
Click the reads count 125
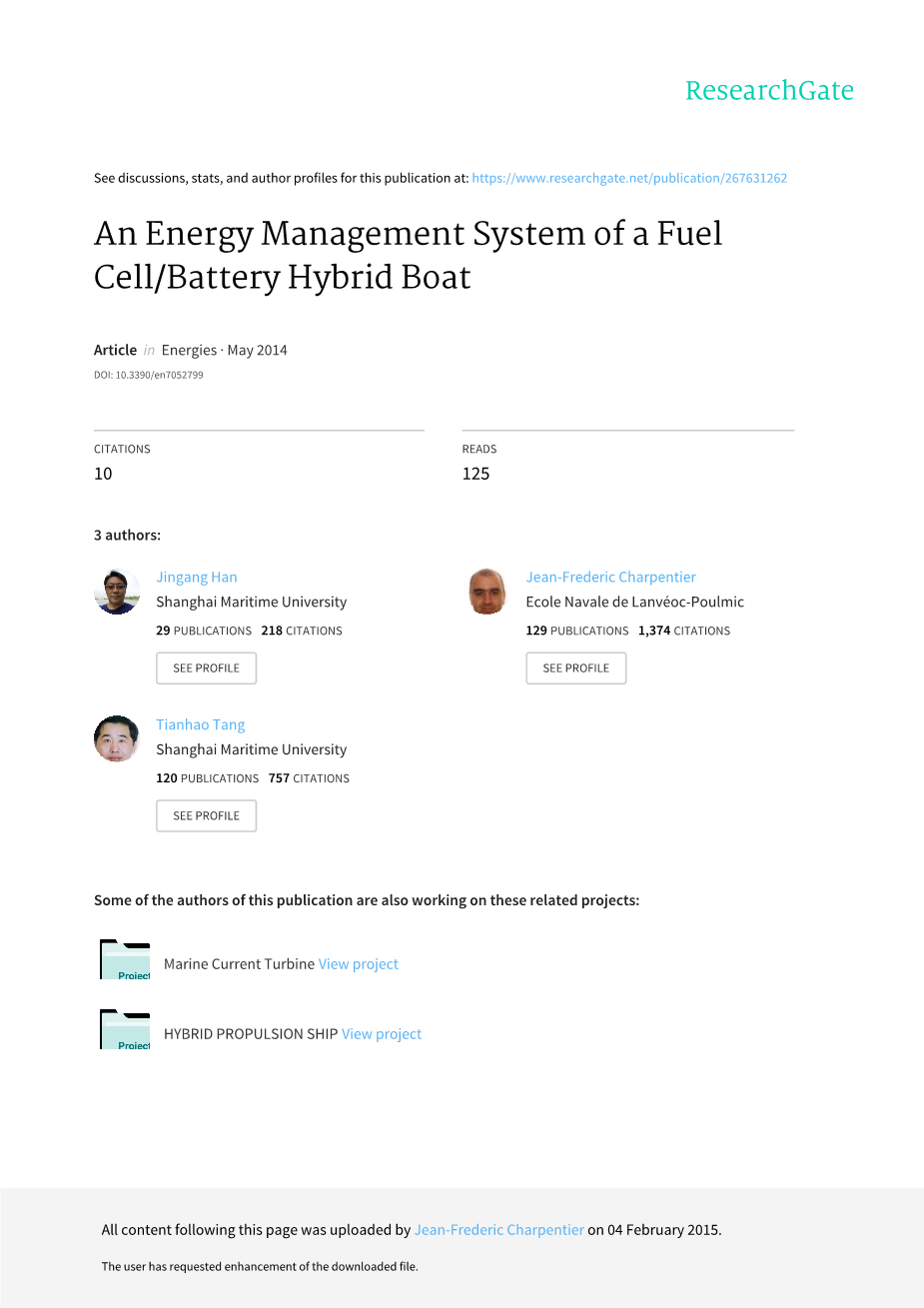(x=475, y=474)
